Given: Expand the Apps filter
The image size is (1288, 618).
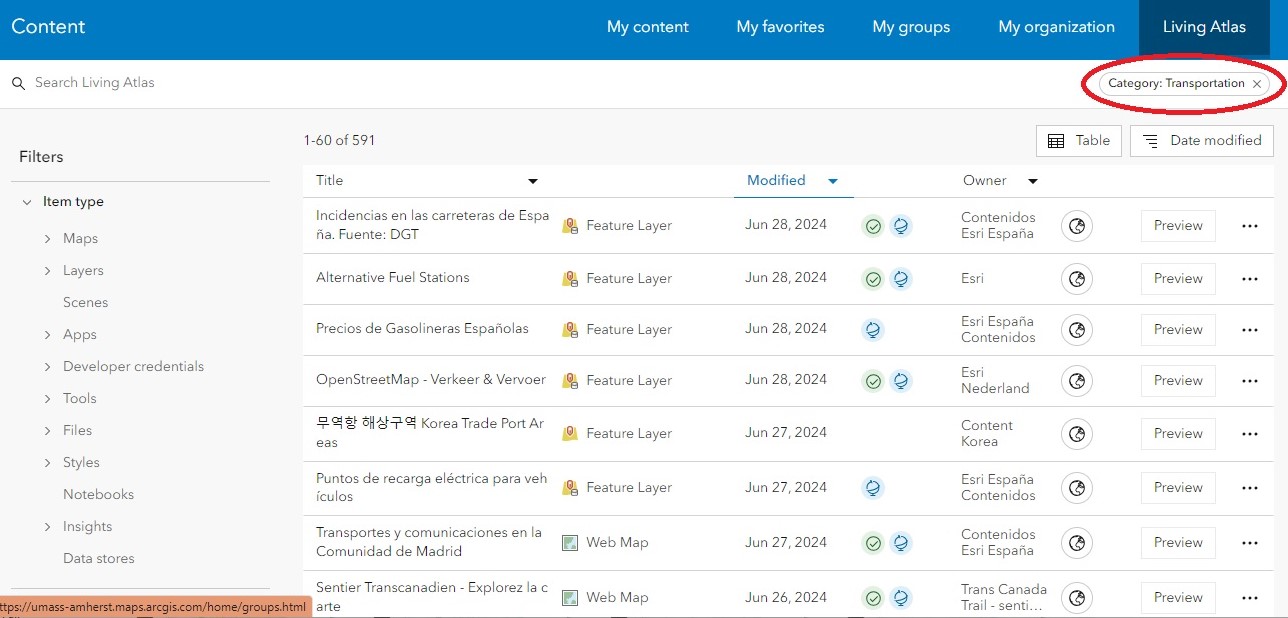Looking at the screenshot, I should coord(47,335).
